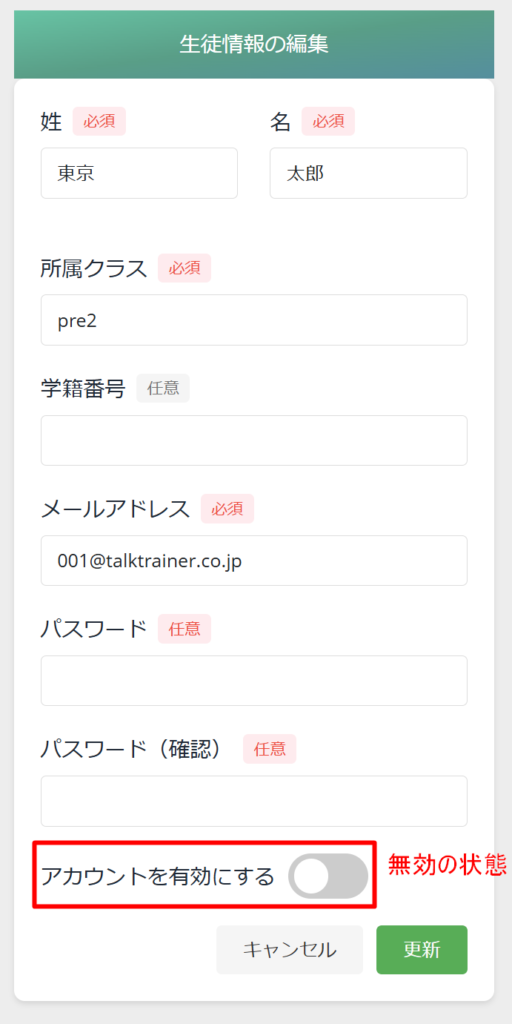Focus the パスワード input field

pos(254,680)
